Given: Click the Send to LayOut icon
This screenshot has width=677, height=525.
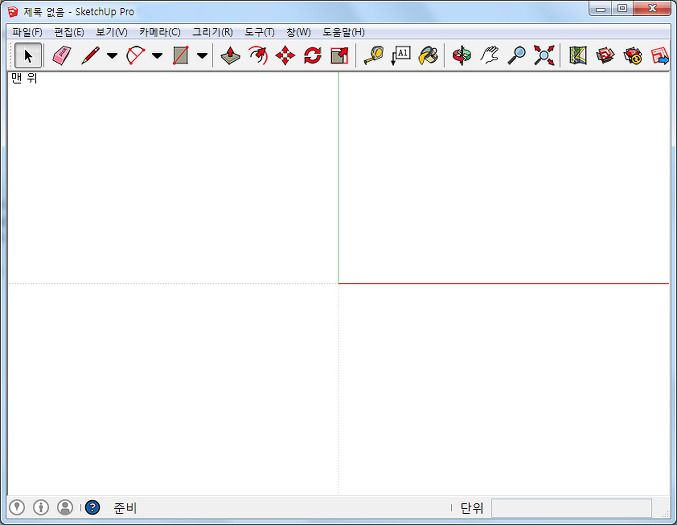Looking at the screenshot, I should point(659,56).
